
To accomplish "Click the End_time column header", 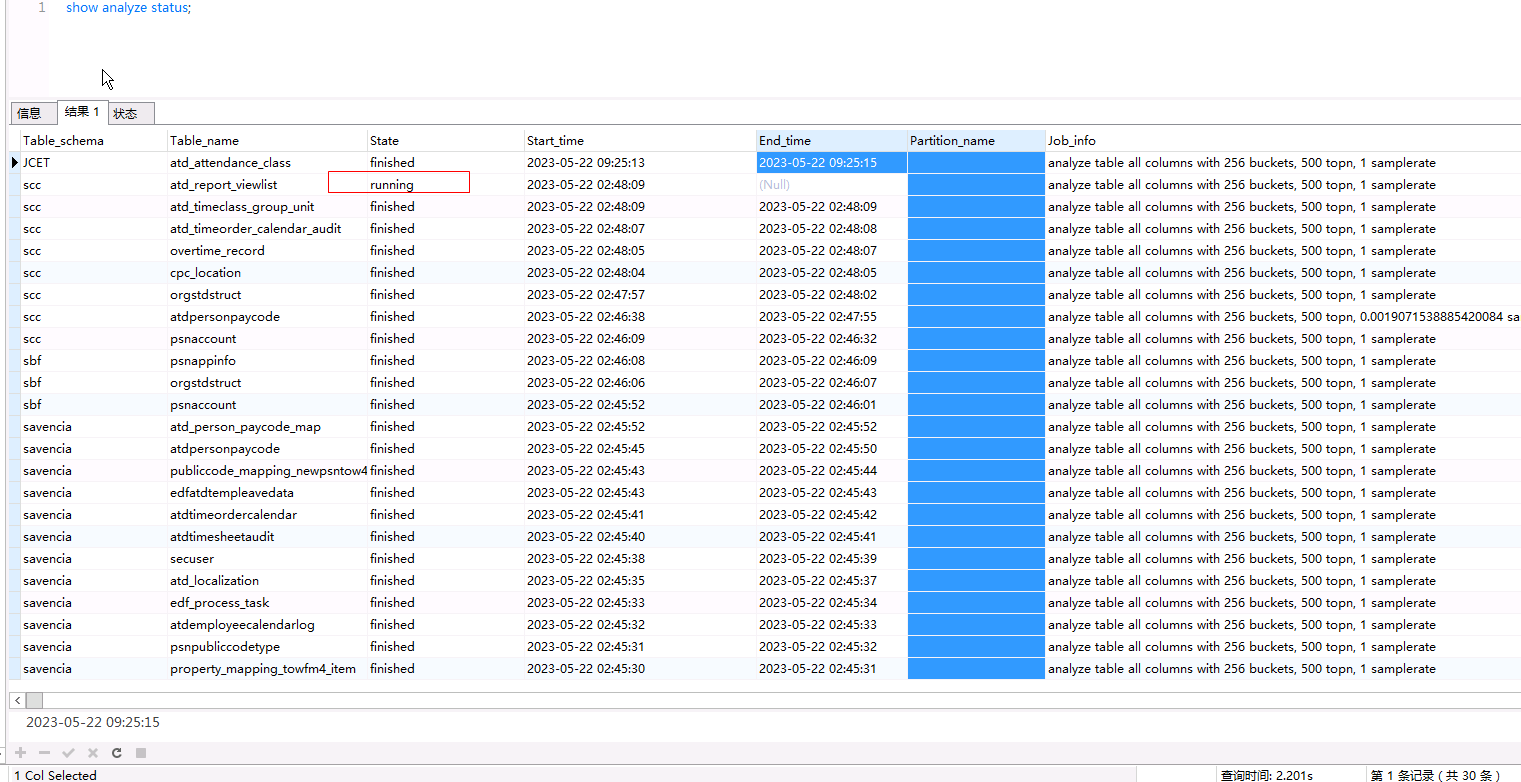I will click(785, 141).
